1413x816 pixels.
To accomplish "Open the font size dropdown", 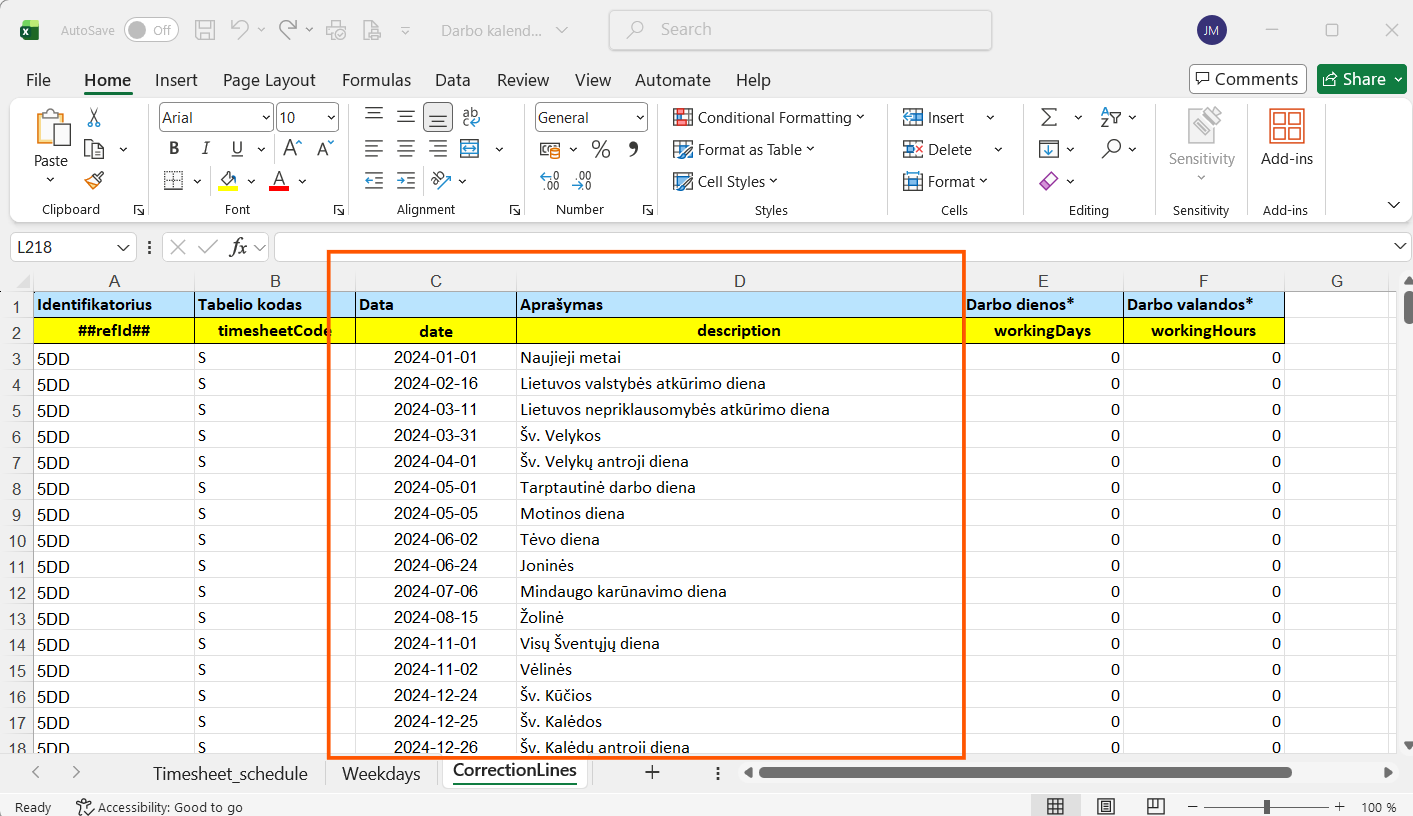I will tap(331, 118).
